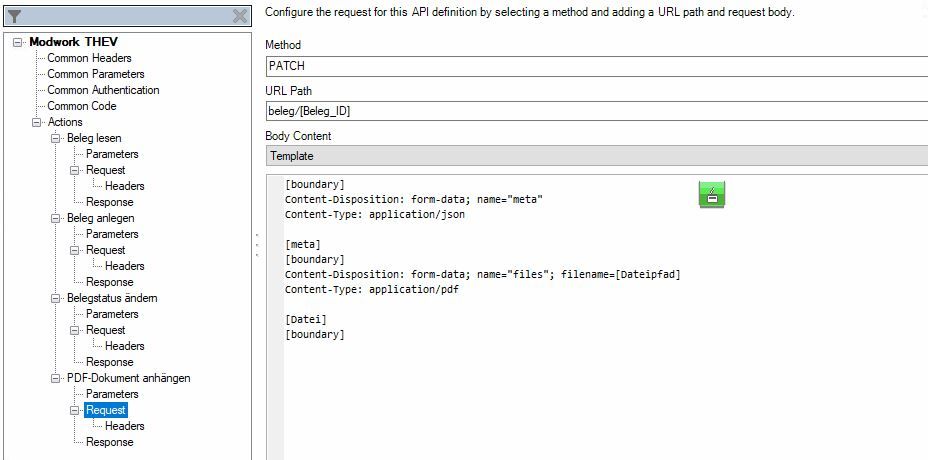Image resolution: width=928 pixels, height=460 pixels.
Task: Collapse Request under Beleg anlegen
Action: click(75, 250)
